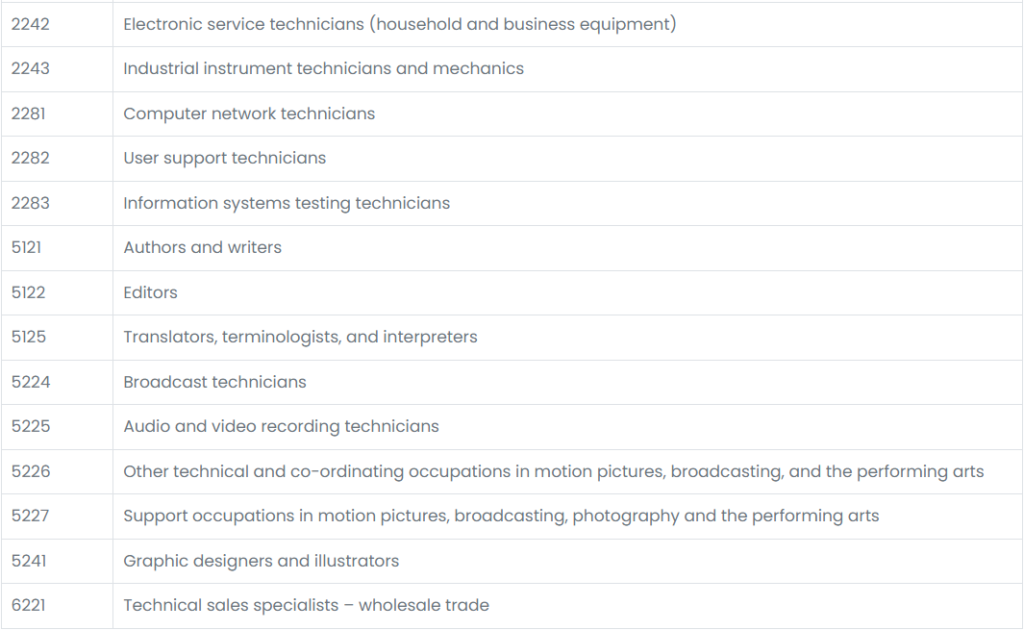Click the 5224 code cell

pyautogui.click(x=57, y=382)
